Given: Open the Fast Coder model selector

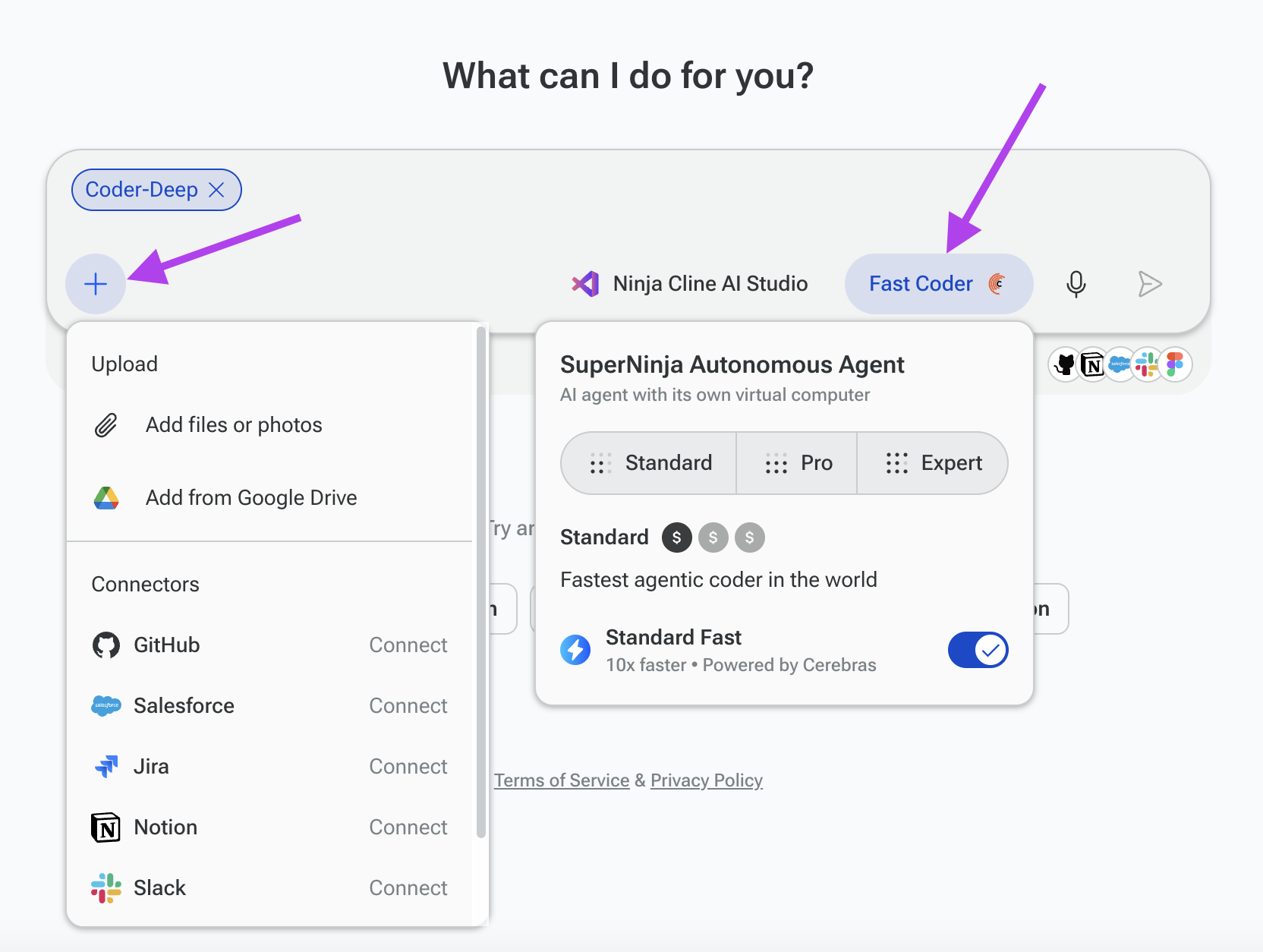Looking at the screenshot, I should (938, 284).
